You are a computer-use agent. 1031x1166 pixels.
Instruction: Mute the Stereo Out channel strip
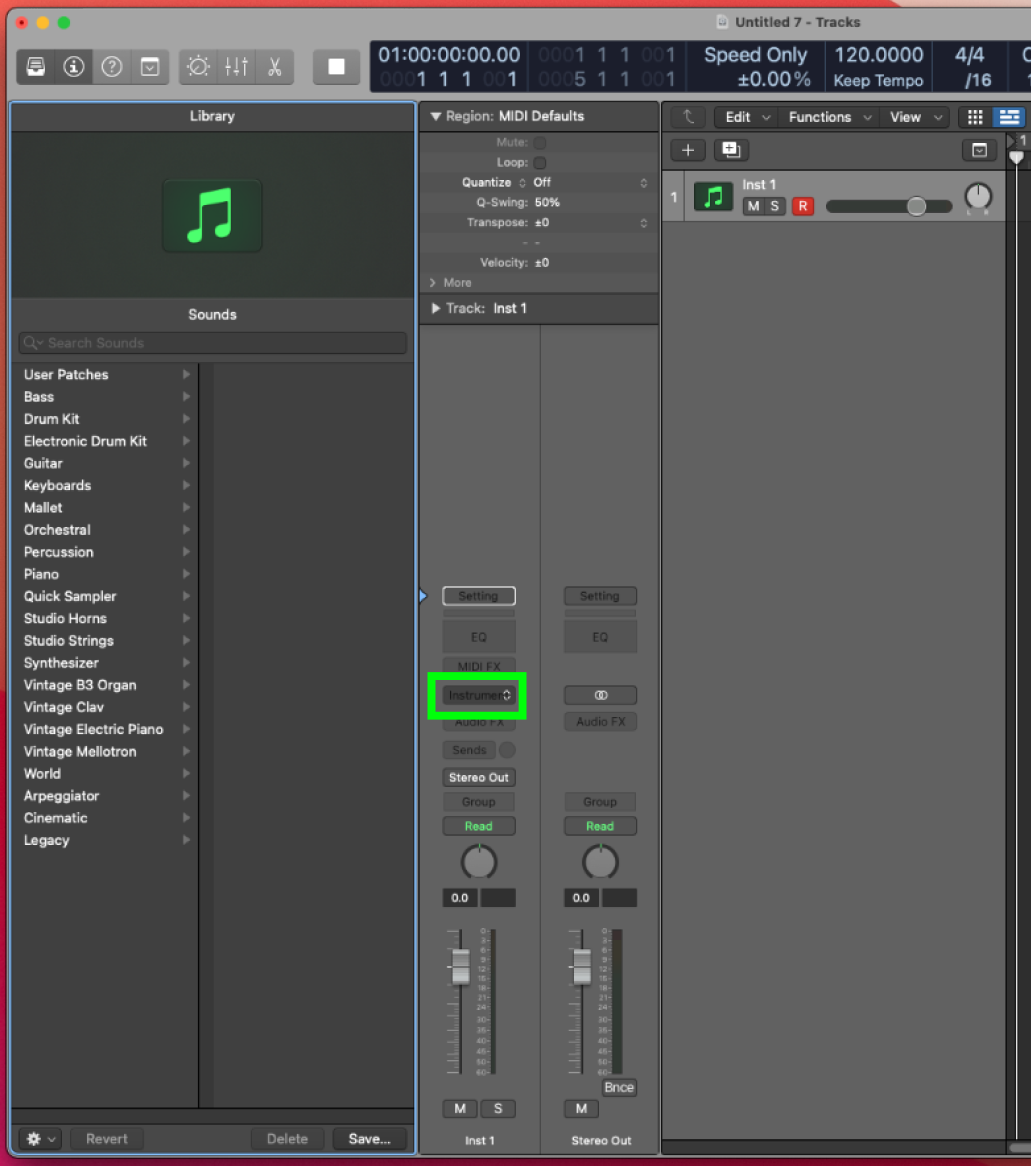[582, 1109]
